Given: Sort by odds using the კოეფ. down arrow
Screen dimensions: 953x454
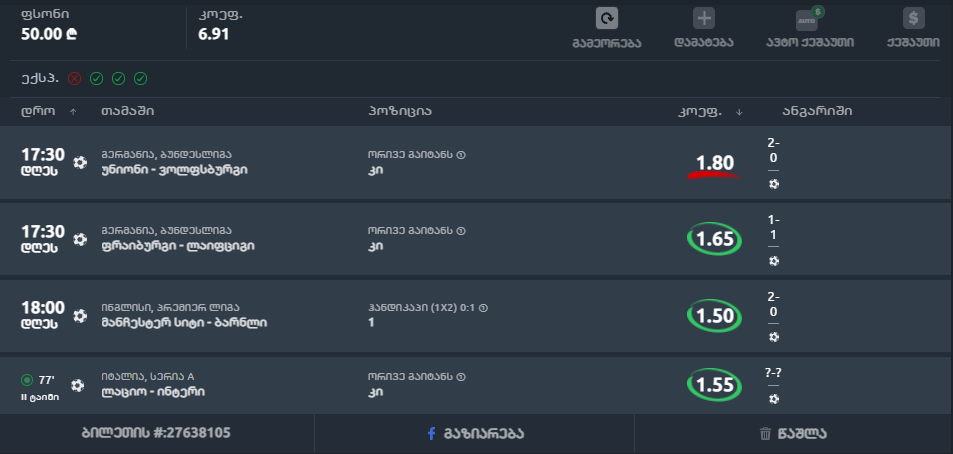Looking at the screenshot, I should [739, 111].
